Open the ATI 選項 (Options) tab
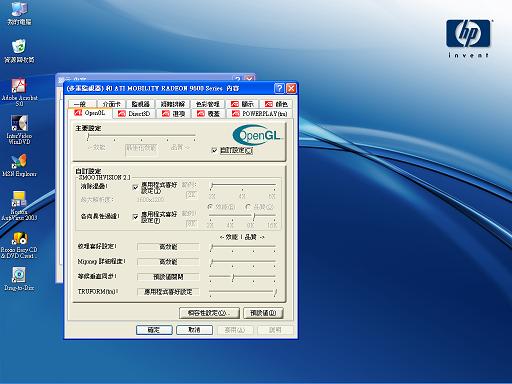The width and height of the screenshot is (512, 384). point(174,114)
